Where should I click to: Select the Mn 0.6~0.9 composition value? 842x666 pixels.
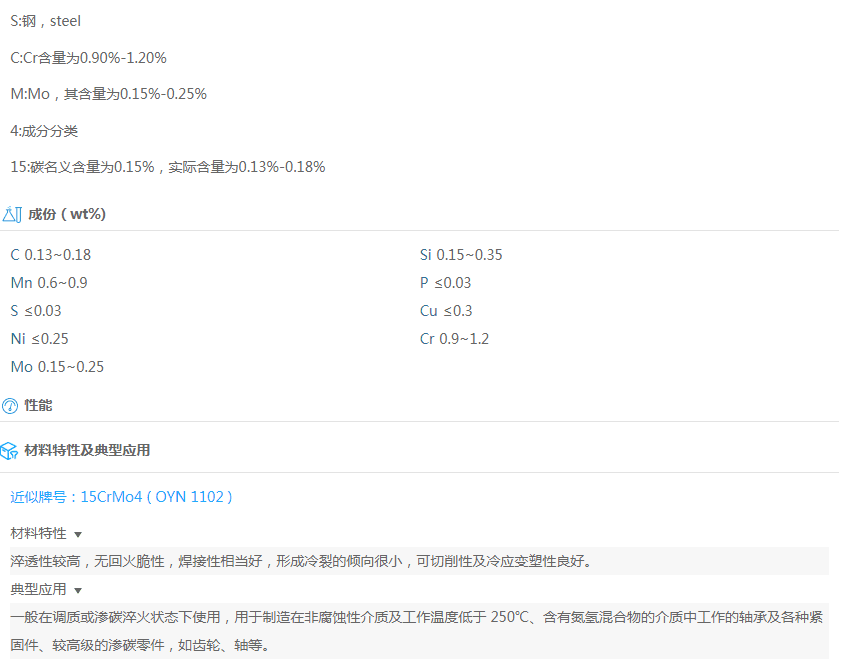tap(49, 283)
